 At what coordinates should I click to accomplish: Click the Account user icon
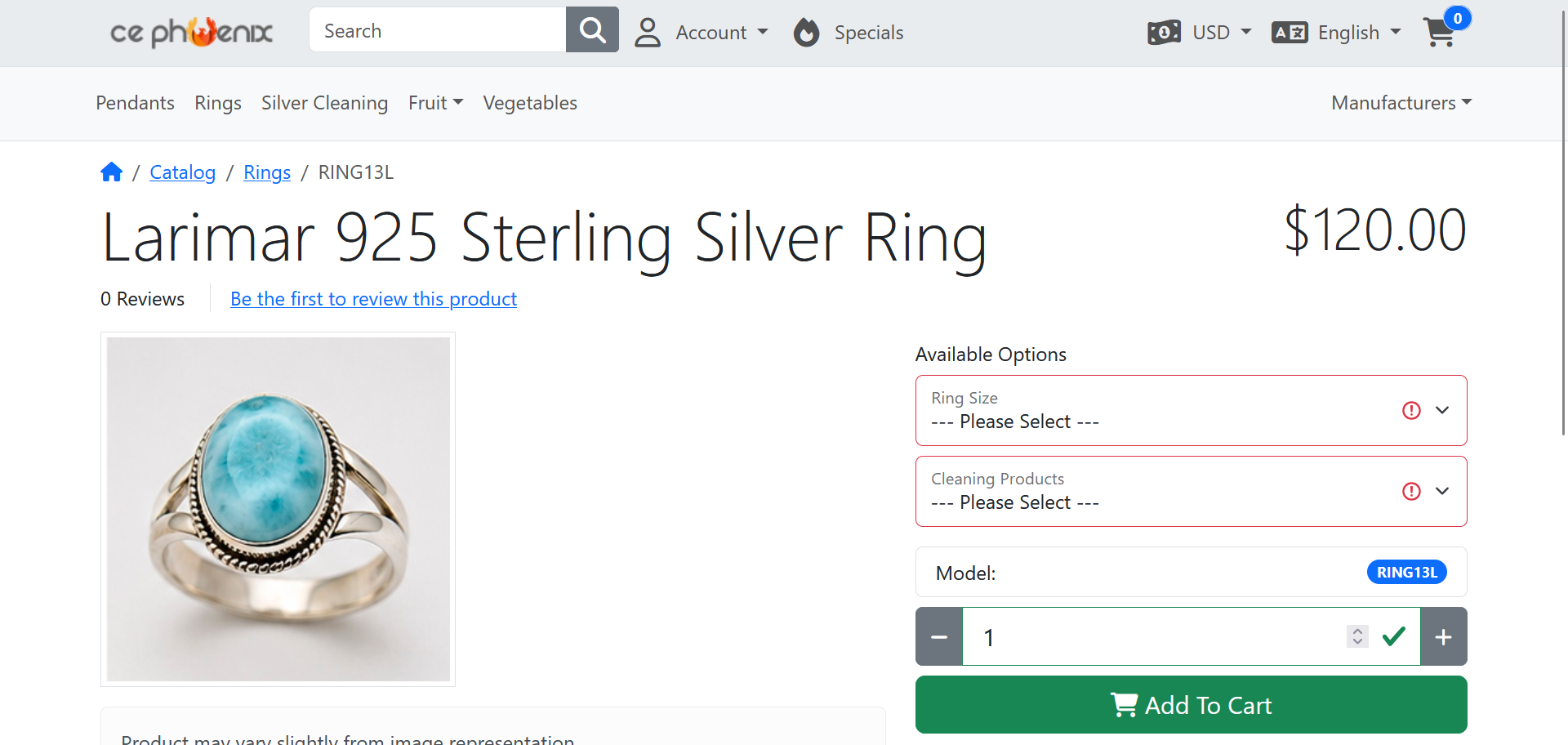point(648,33)
